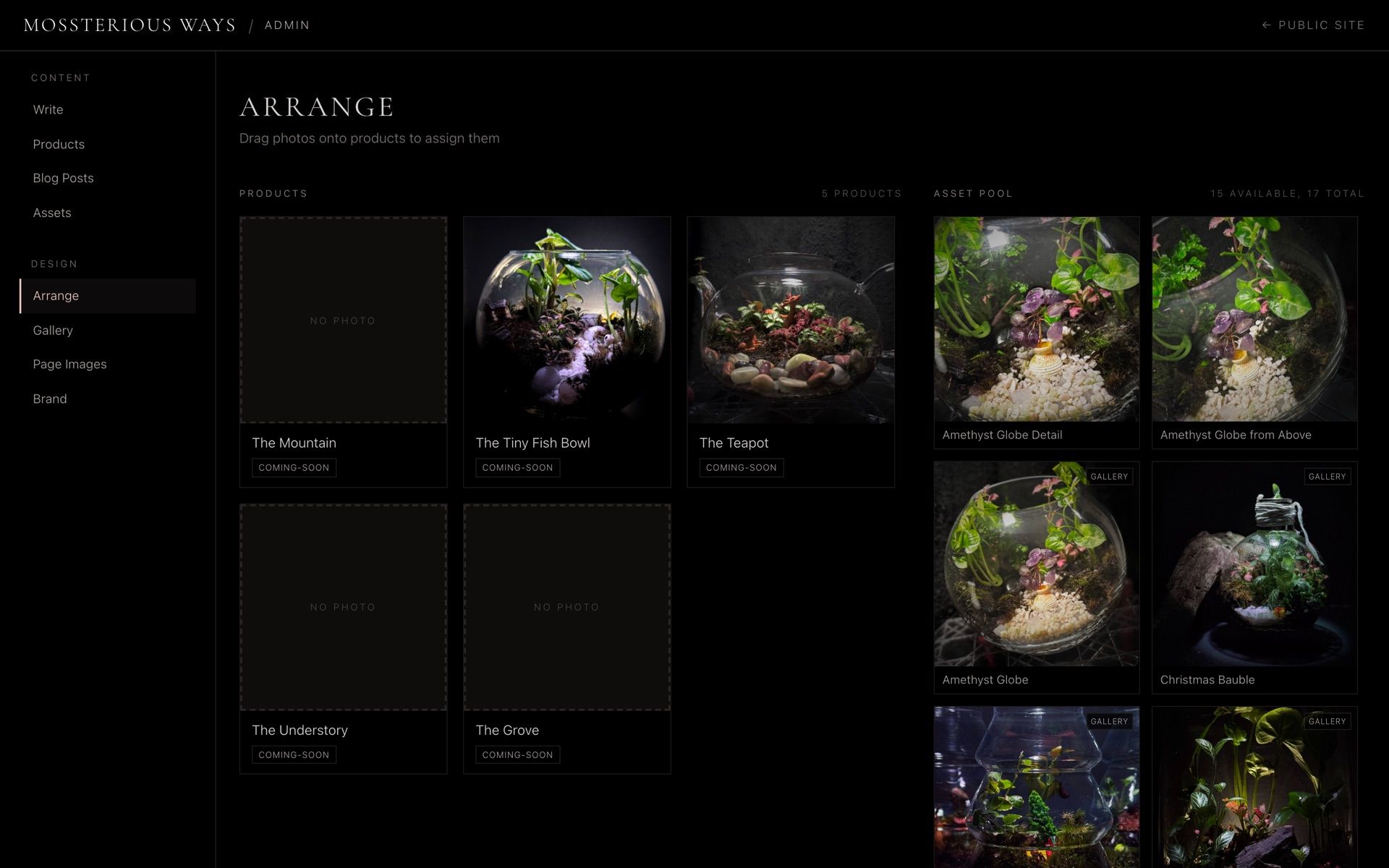Screen dimensions: 1389x868
Task: Select the stacked glass vase asset photo
Action: pyautogui.click(x=1037, y=788)
